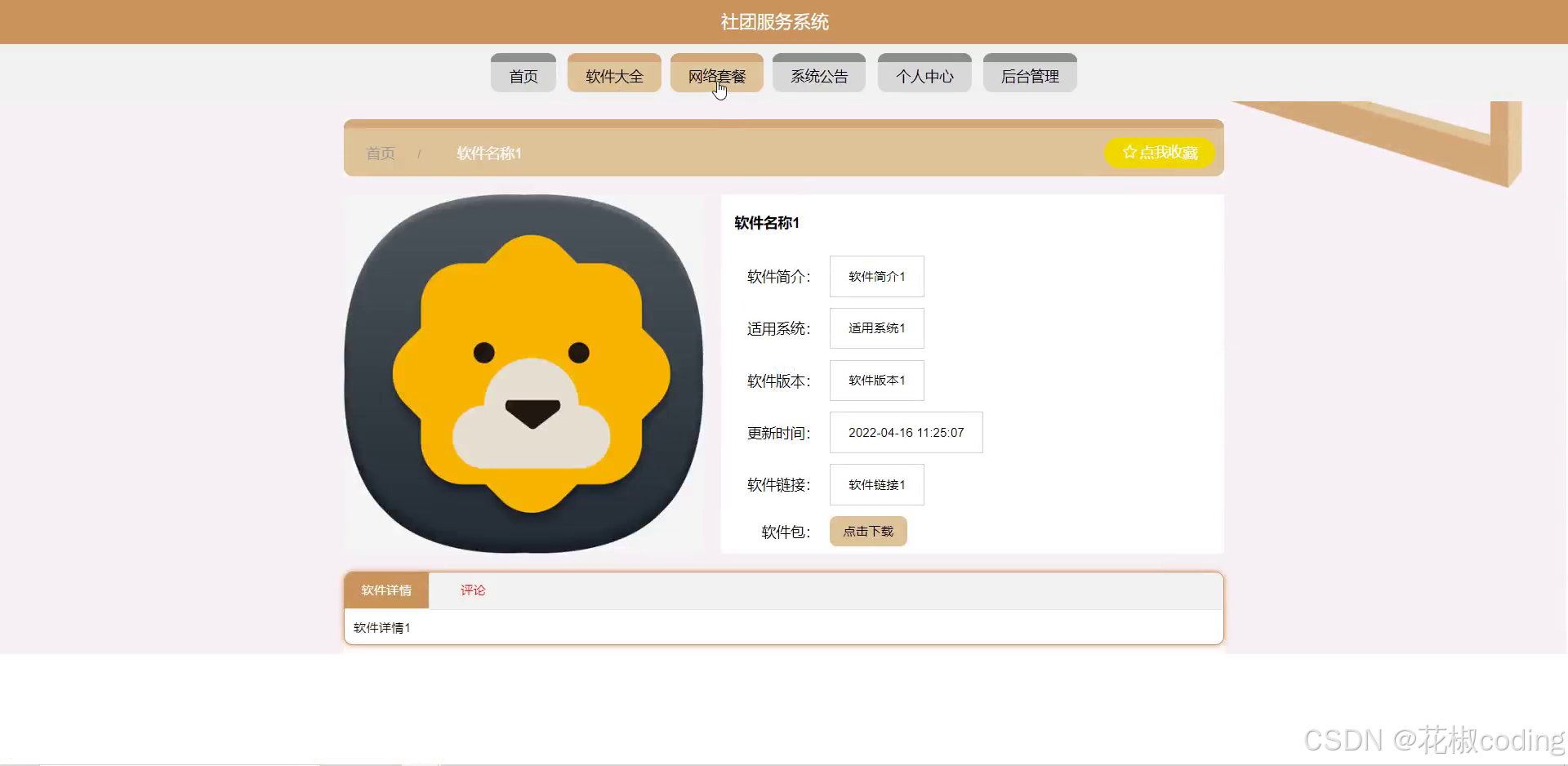Click the 软件链接1 link field

(876, 484)
